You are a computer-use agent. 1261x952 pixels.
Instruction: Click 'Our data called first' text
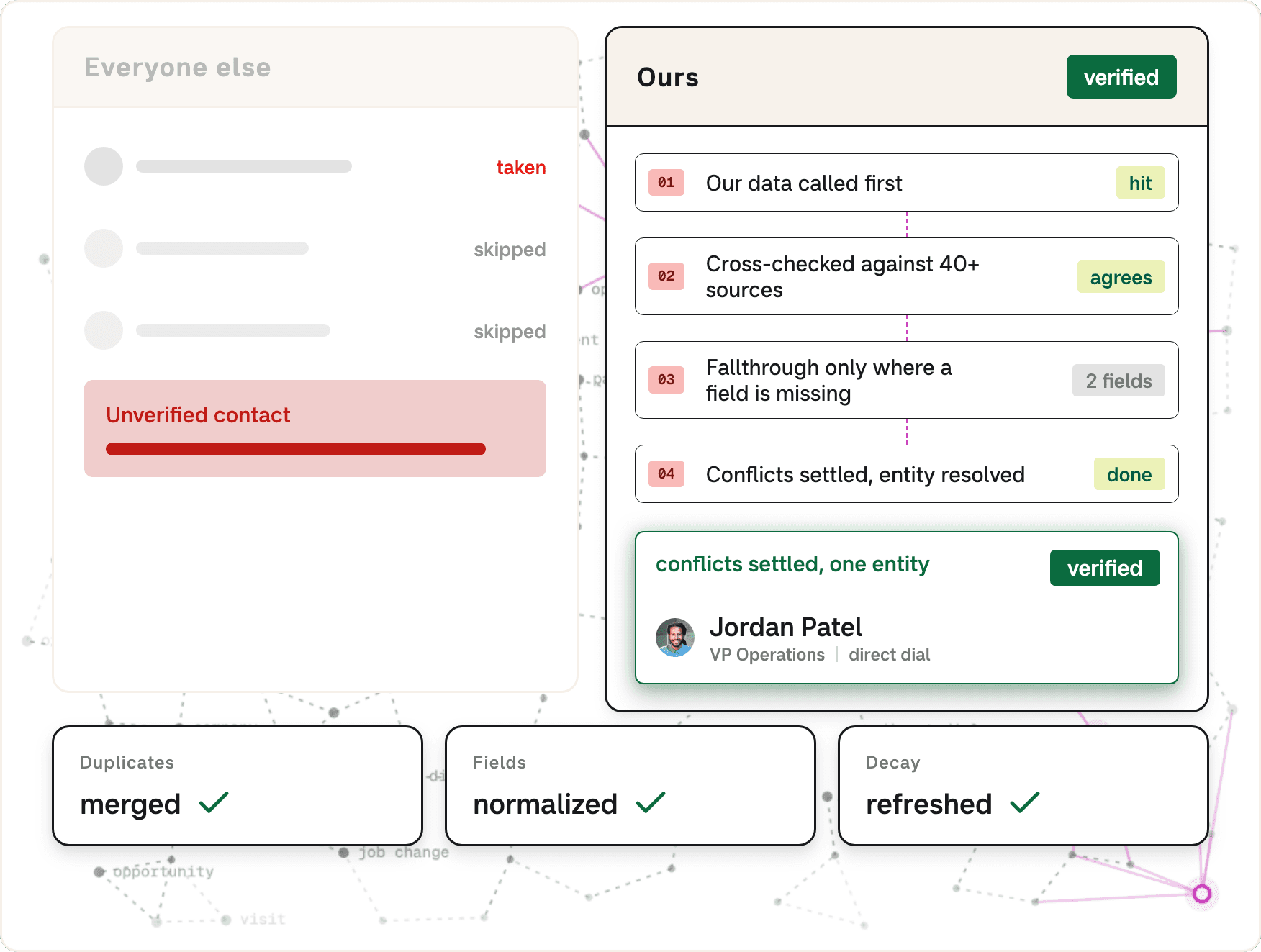click(804, 183)
